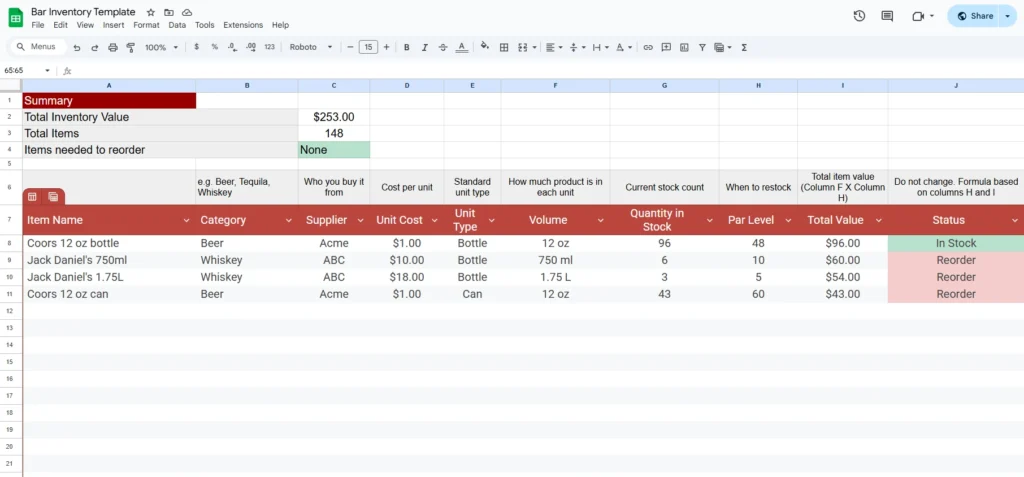Open the zoom level dropdown
1024x477 pixels.
[x=161, y=47]
